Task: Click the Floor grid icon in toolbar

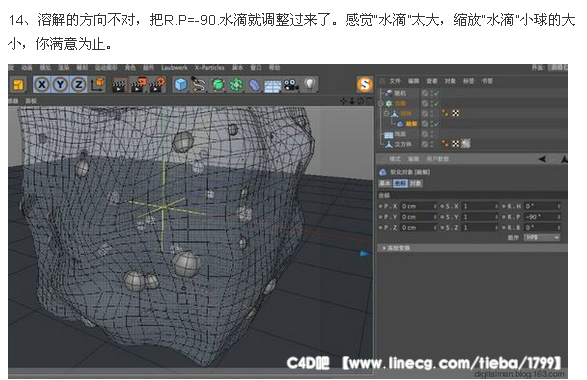Action: (273, 85)
